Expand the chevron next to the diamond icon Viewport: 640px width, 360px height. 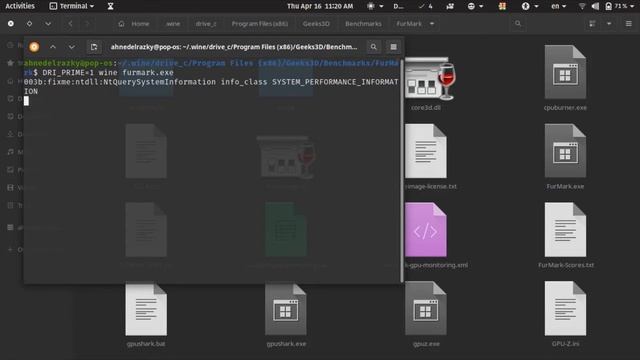[x=48, y=24]
